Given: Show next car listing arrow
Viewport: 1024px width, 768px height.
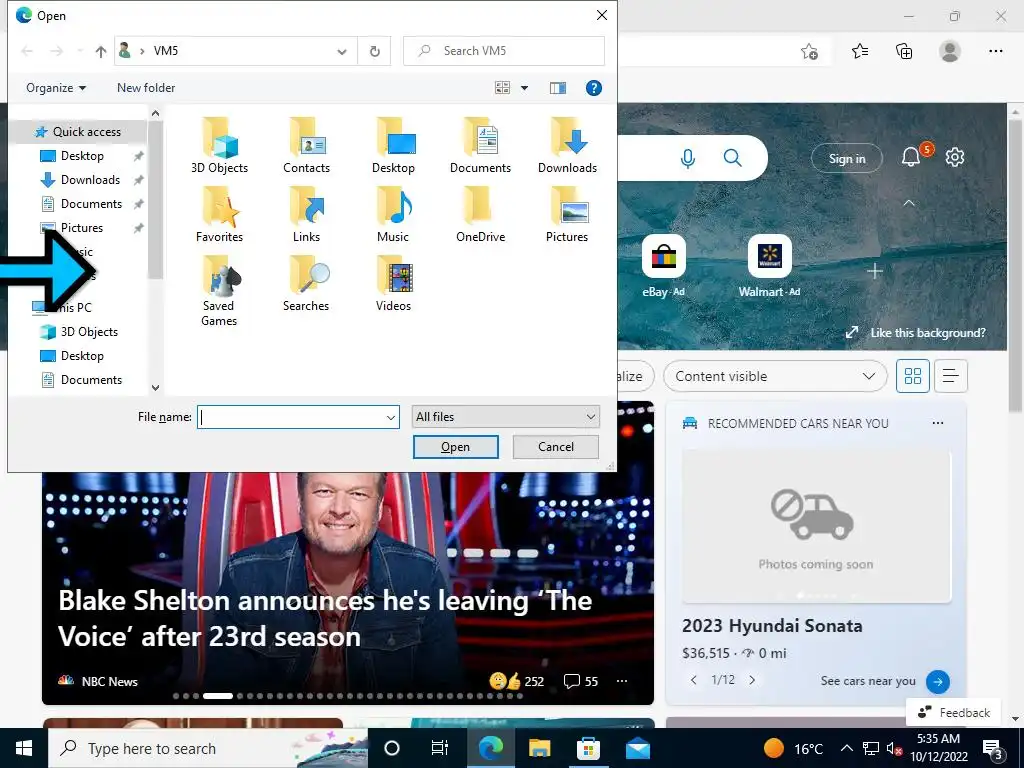Looking at the screenshot, I should 752,680.
